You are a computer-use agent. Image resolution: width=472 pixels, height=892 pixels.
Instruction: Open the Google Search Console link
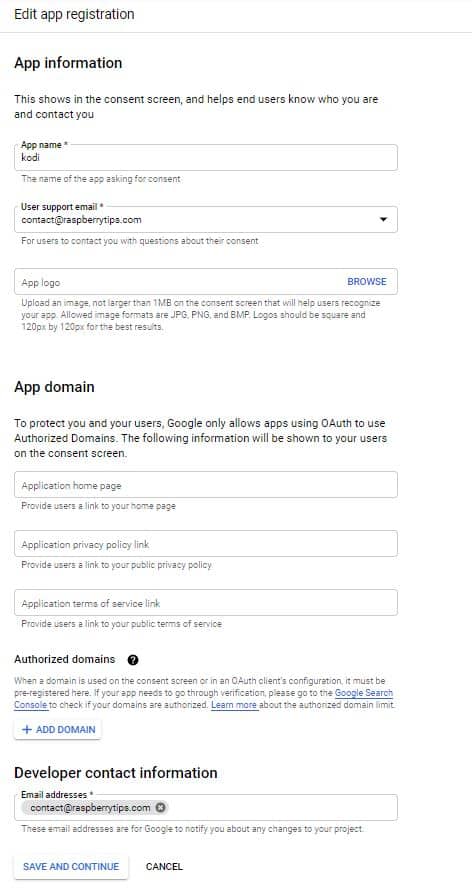pos(363,693)
